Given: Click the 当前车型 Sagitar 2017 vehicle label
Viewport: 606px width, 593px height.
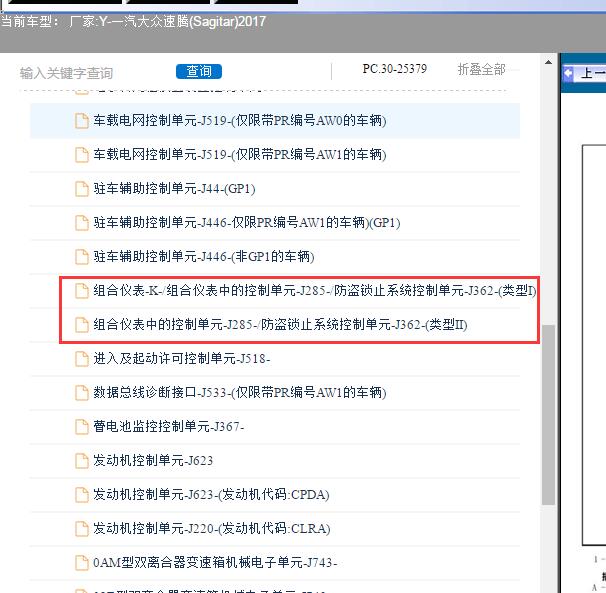Looking at the screenshot, I should tap(133, 21).
